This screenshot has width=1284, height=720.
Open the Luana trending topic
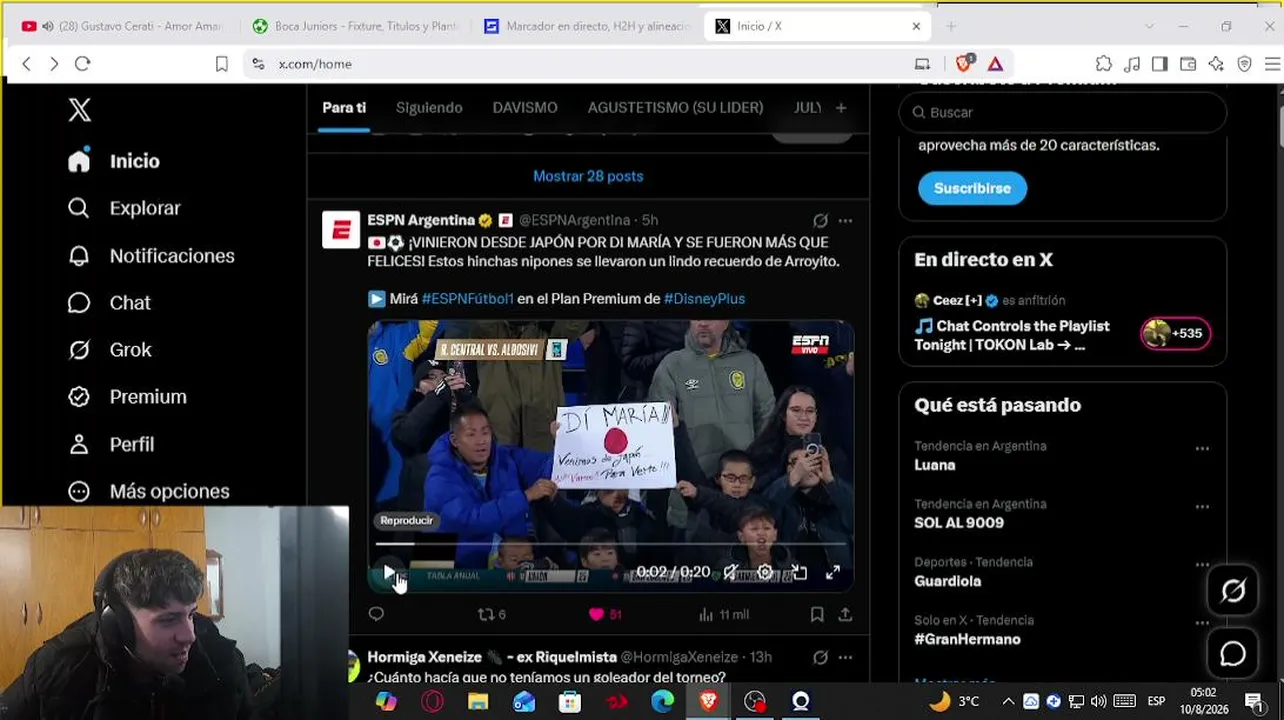click(934, 465)
